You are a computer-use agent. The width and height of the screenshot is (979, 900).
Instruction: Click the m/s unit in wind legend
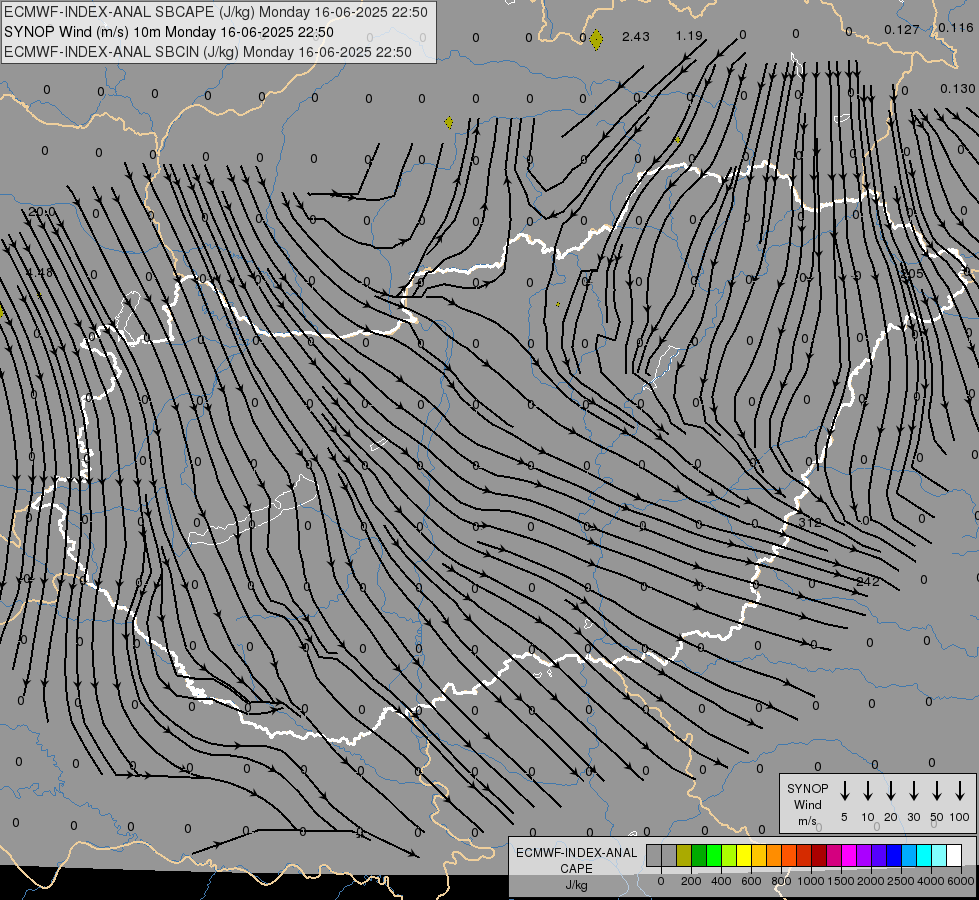click(x=807, y=821)
